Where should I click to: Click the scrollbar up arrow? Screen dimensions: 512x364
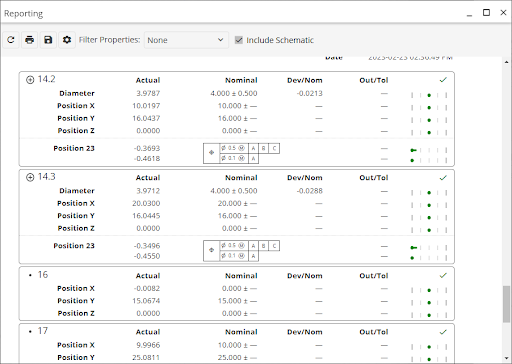click(507, 62)
